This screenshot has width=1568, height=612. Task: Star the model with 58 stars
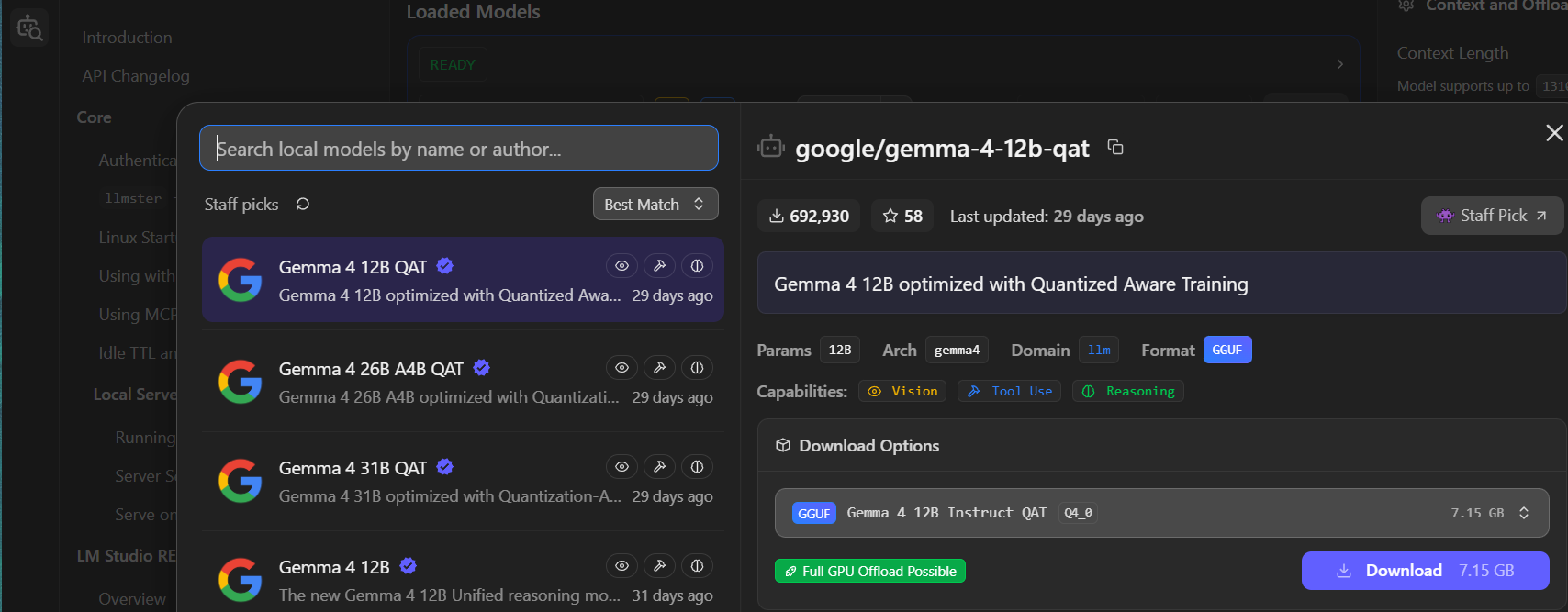coord(902,217)
